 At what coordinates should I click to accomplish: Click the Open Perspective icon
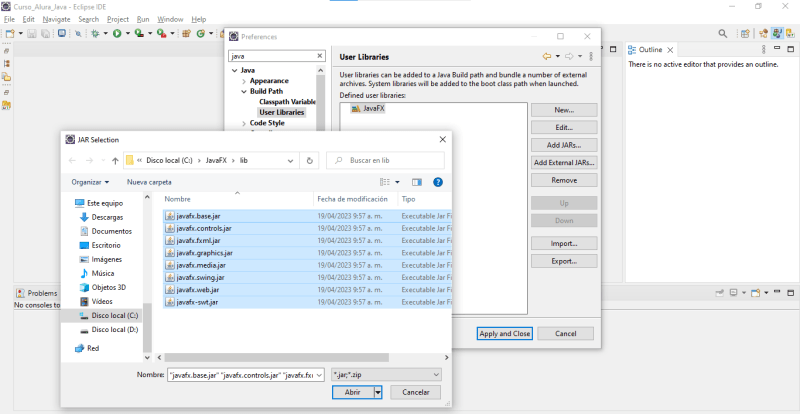point(745,34)
